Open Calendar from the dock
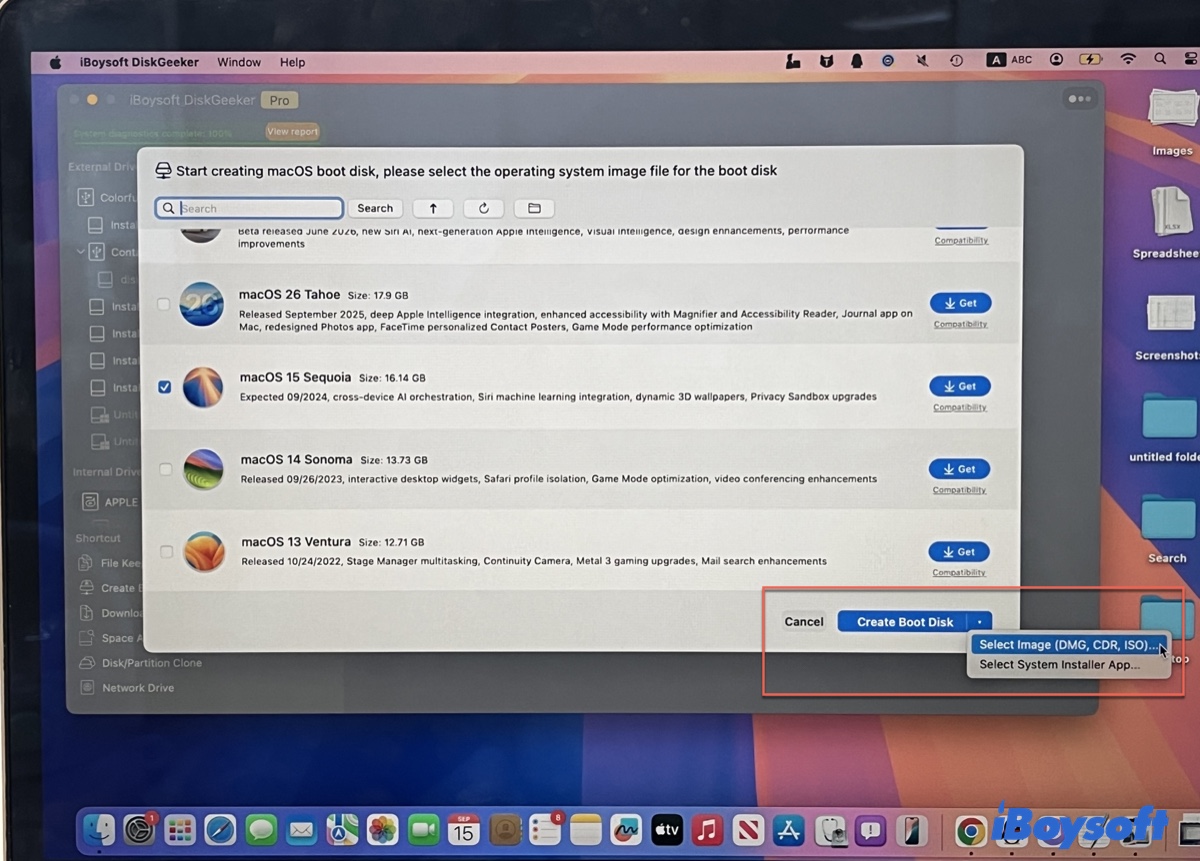Image resolution: width=1200 pixels, height=861 pixels. [464, 829]
